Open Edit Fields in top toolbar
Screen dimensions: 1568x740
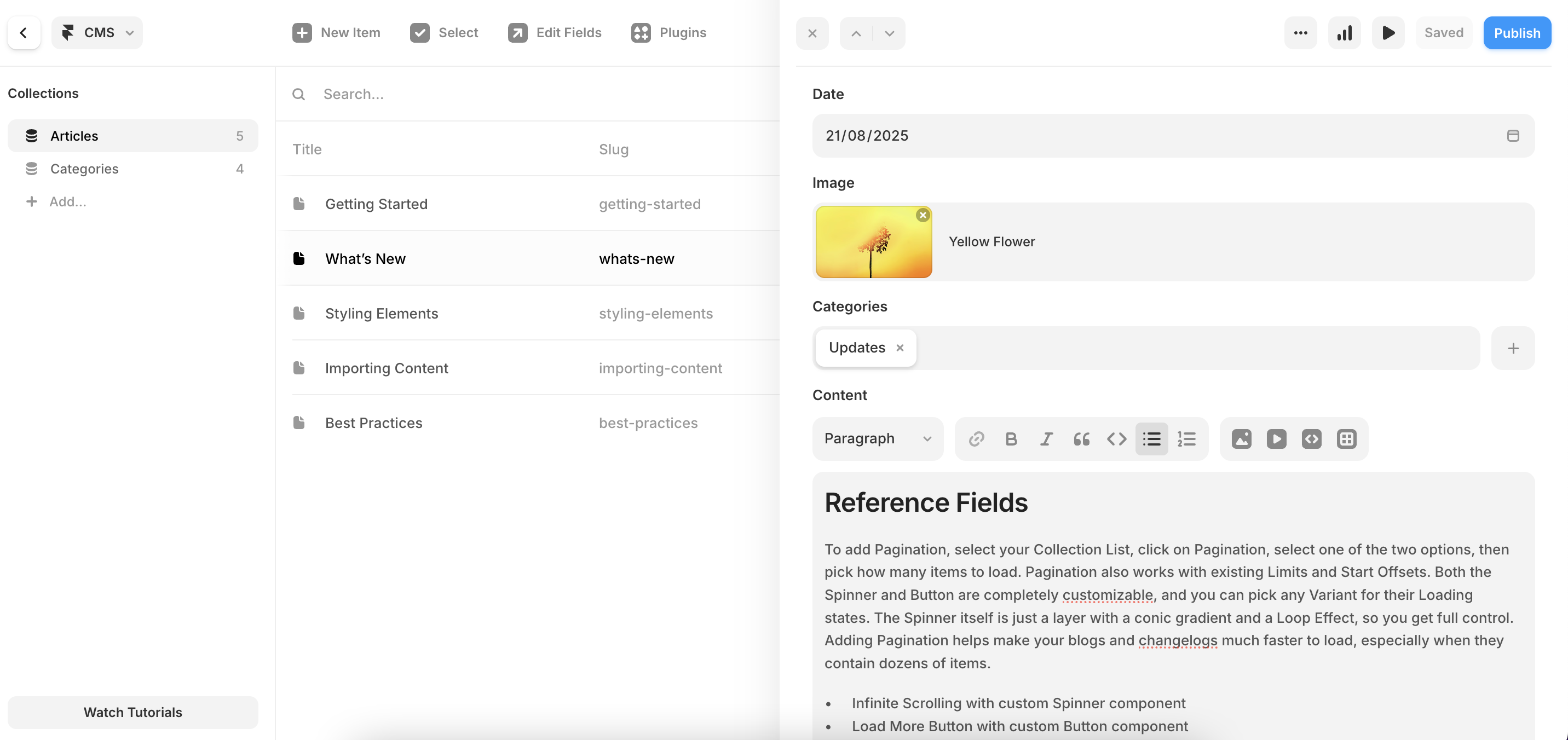[x=555, y=33]
